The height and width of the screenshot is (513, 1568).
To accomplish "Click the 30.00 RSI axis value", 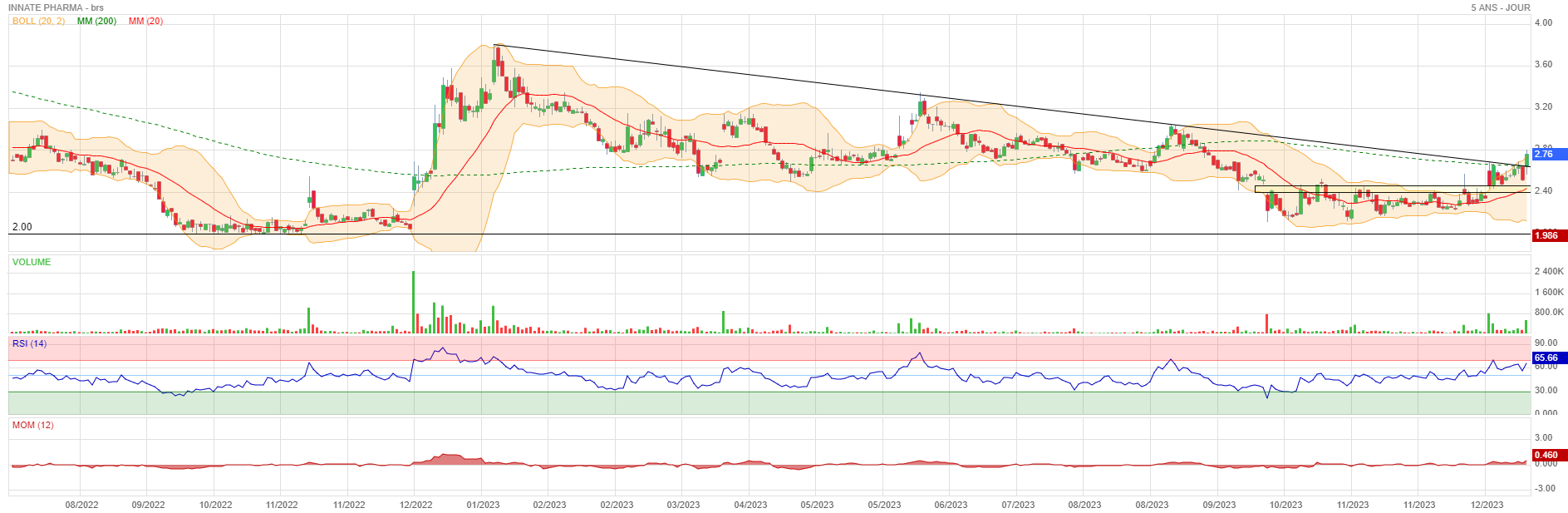I will pos(1546,390).
